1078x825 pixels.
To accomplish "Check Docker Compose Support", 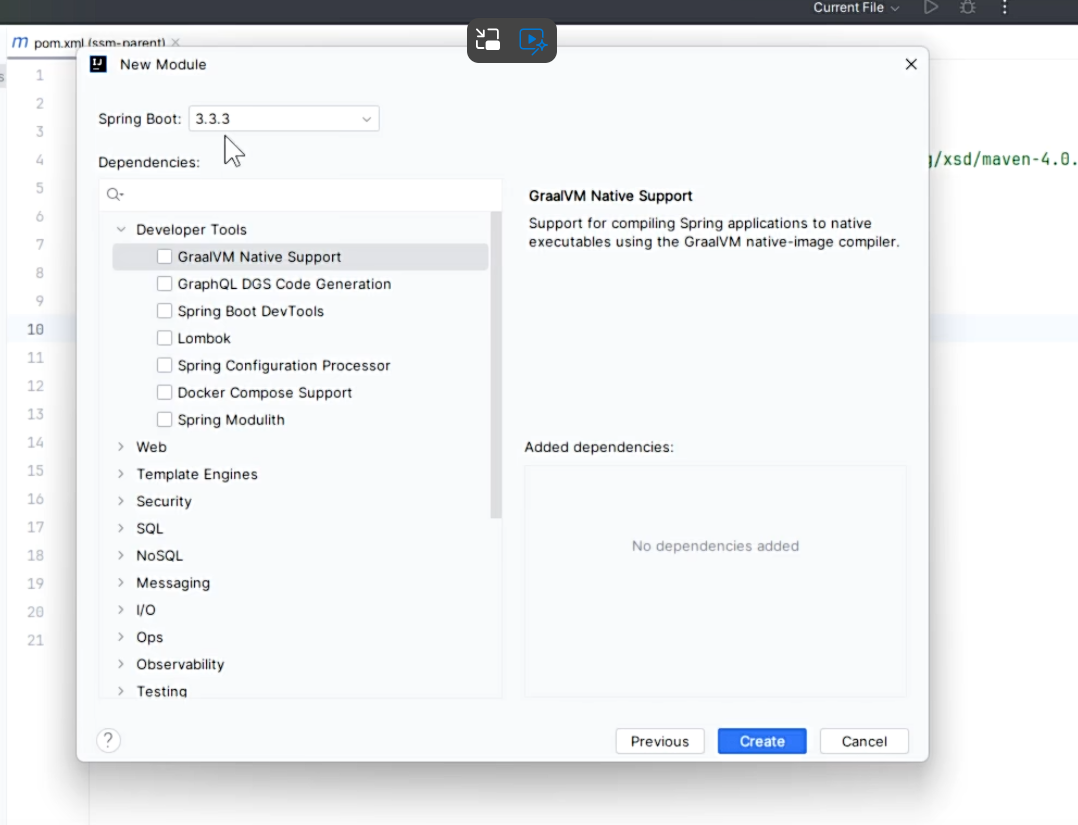I will tap(164, 393).
